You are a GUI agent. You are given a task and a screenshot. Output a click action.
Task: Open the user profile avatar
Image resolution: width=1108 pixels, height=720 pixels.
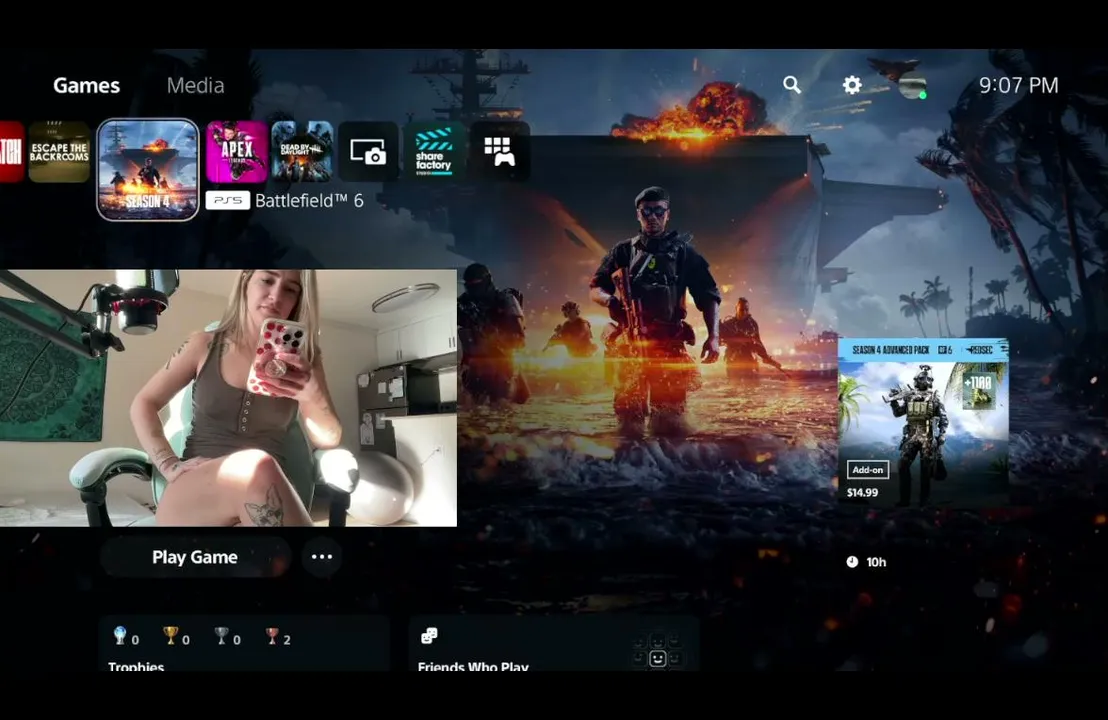point(912,85)
